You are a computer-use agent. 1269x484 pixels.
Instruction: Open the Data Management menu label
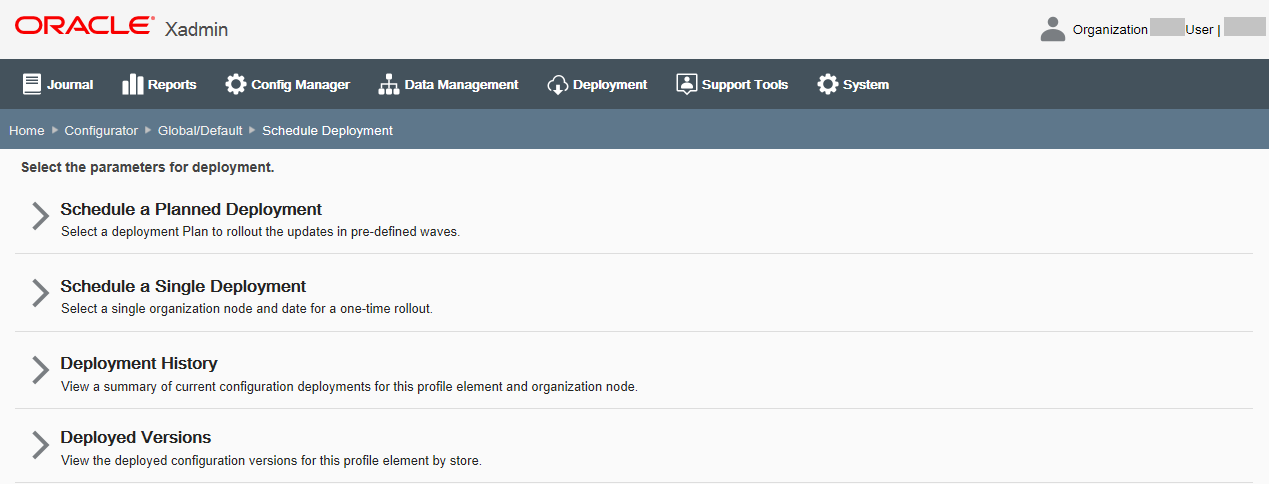click(461, 85)
